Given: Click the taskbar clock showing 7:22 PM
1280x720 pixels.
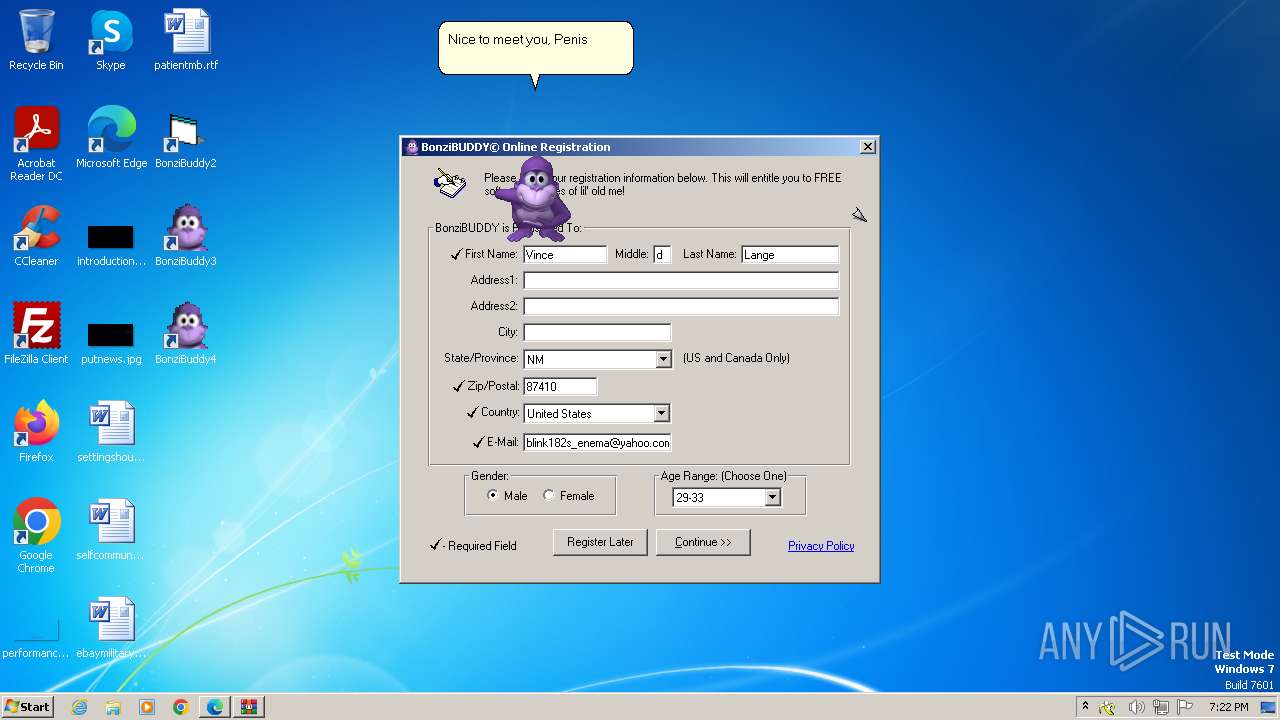Looking at the screenshot, I should [x=1228, y=707].
